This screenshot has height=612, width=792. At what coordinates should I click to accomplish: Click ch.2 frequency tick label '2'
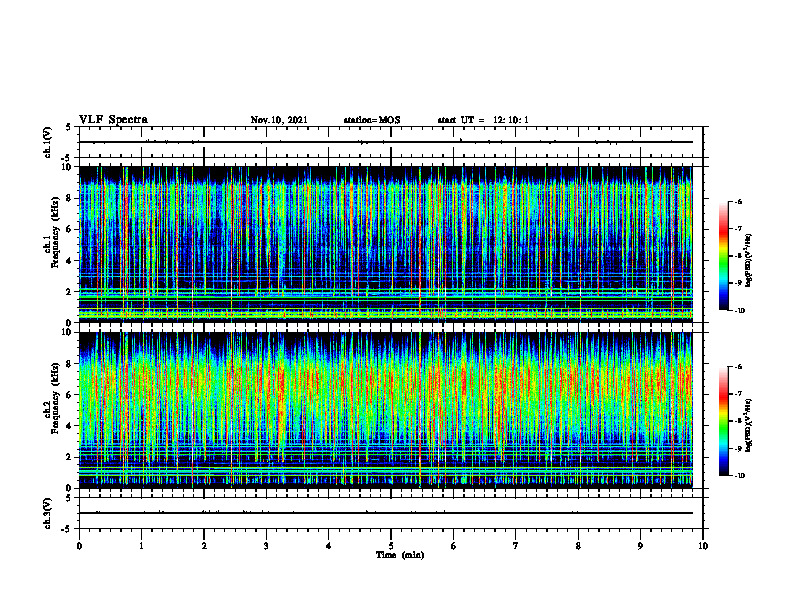70,457
